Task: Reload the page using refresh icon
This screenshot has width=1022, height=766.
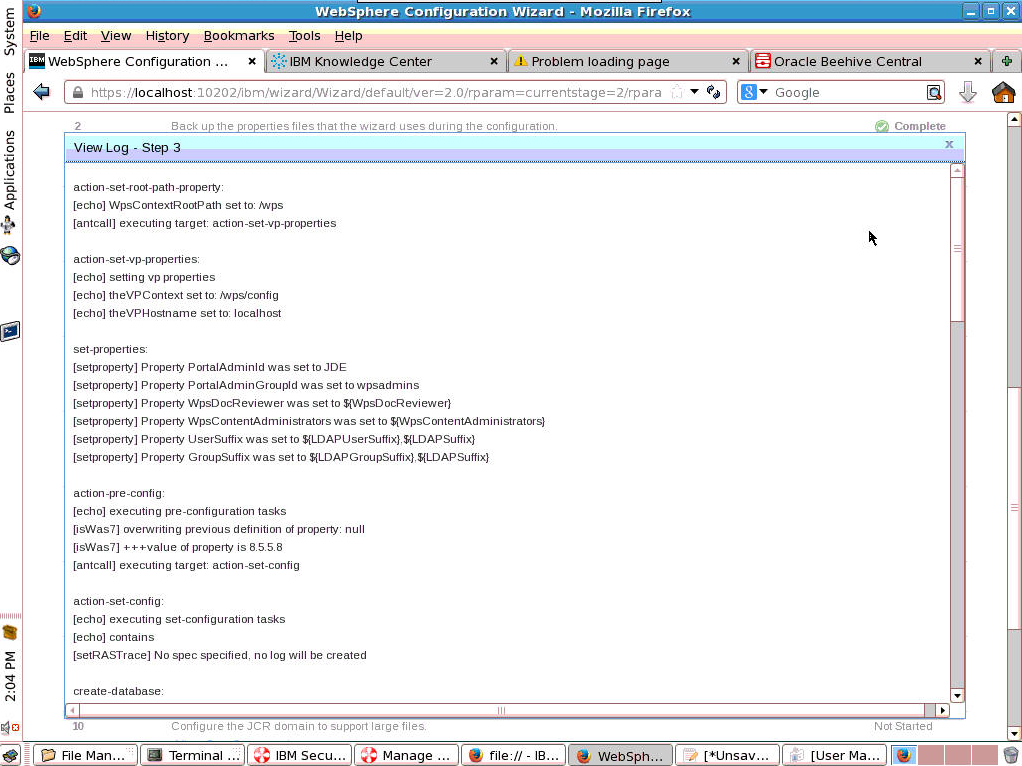Action: coord(713,92)
